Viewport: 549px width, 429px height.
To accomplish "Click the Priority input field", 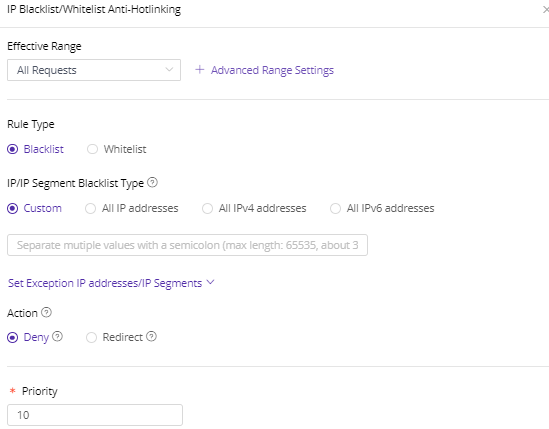I will click(x=95, y=415).
